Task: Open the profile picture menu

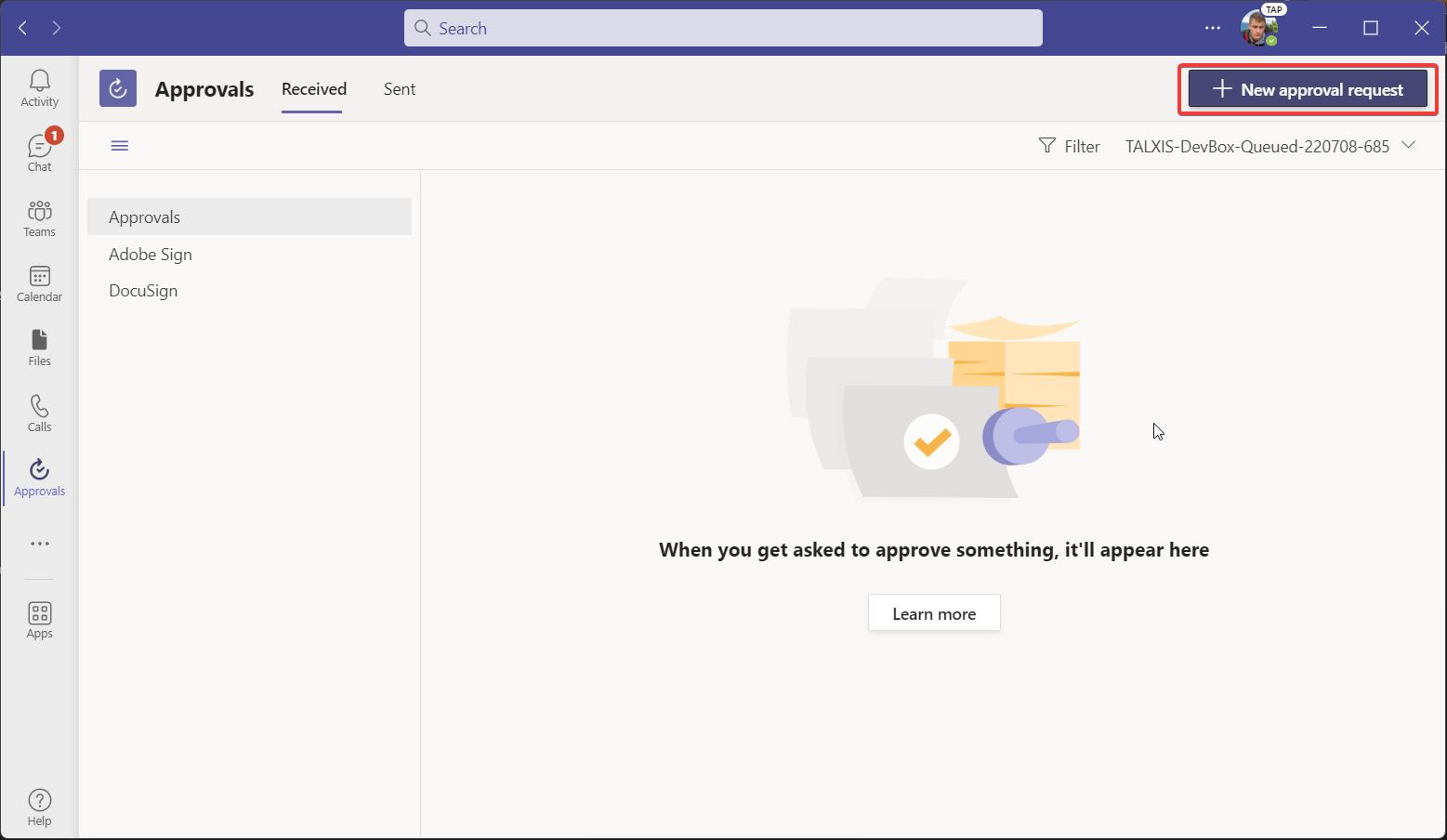Action: pos(1259,28)
